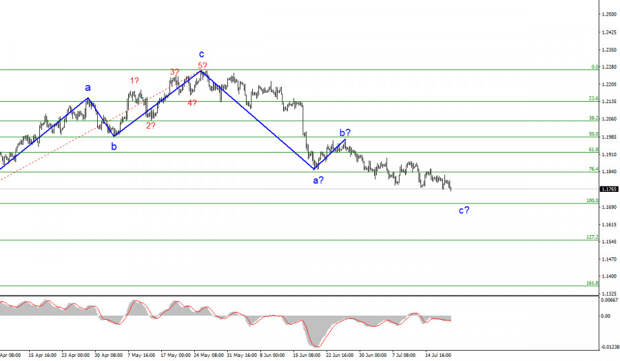Click the "14 Jul 16:00" time axis label
The height and width of the screenshot is (361, 620).
click(438, 355)
